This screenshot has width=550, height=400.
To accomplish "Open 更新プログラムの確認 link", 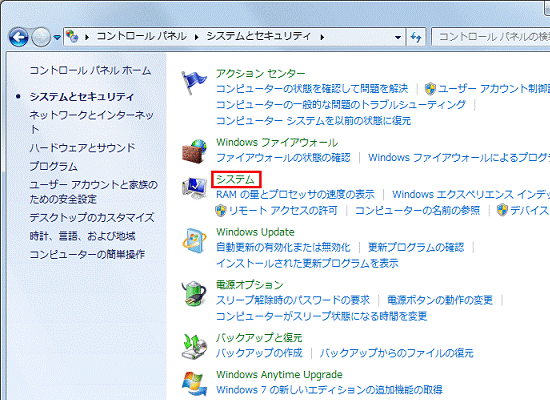I will tap(416, 247).
